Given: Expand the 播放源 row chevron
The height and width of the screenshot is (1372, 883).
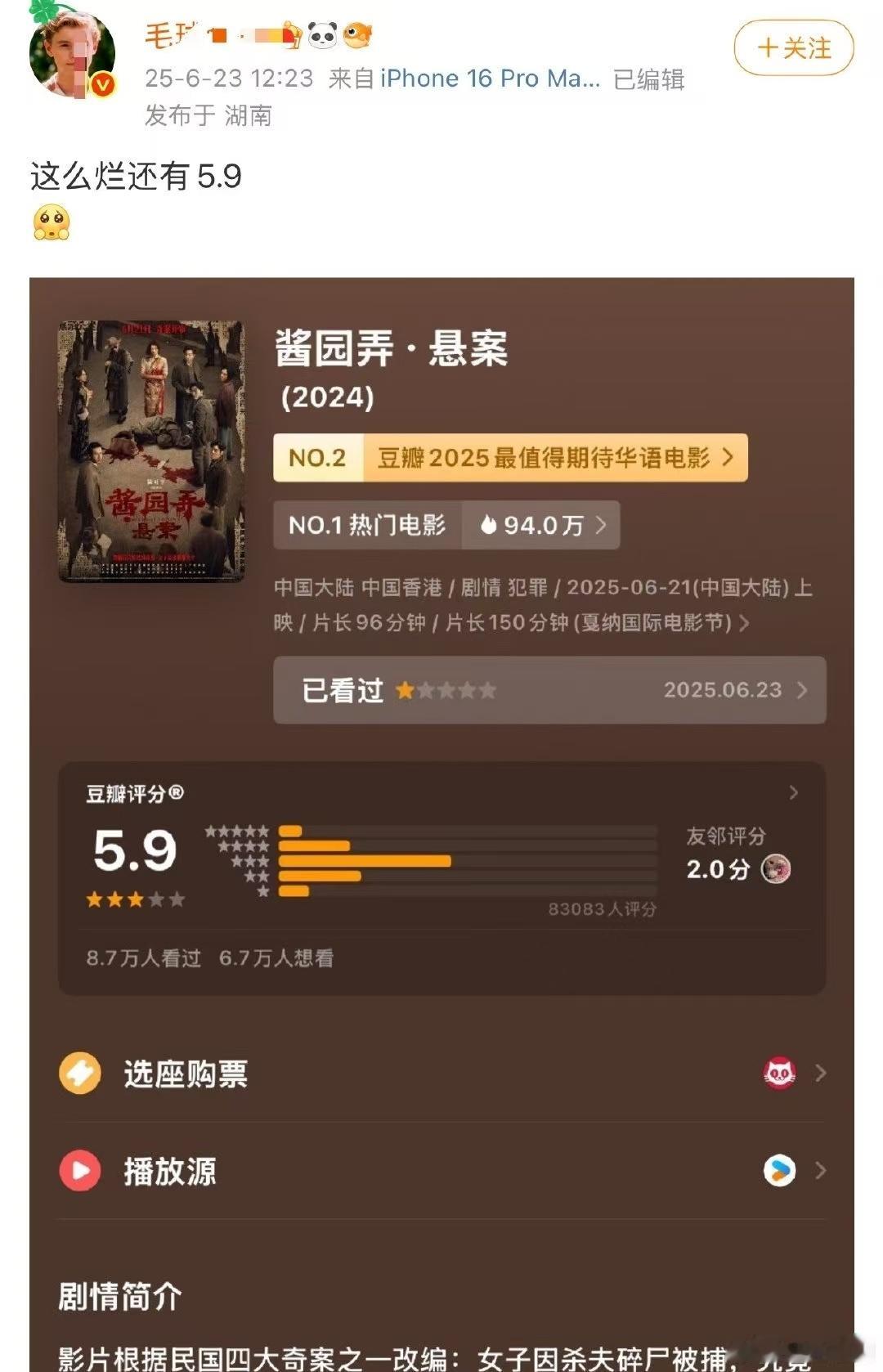Looking at the screenshot, I should click(820, 1170).
